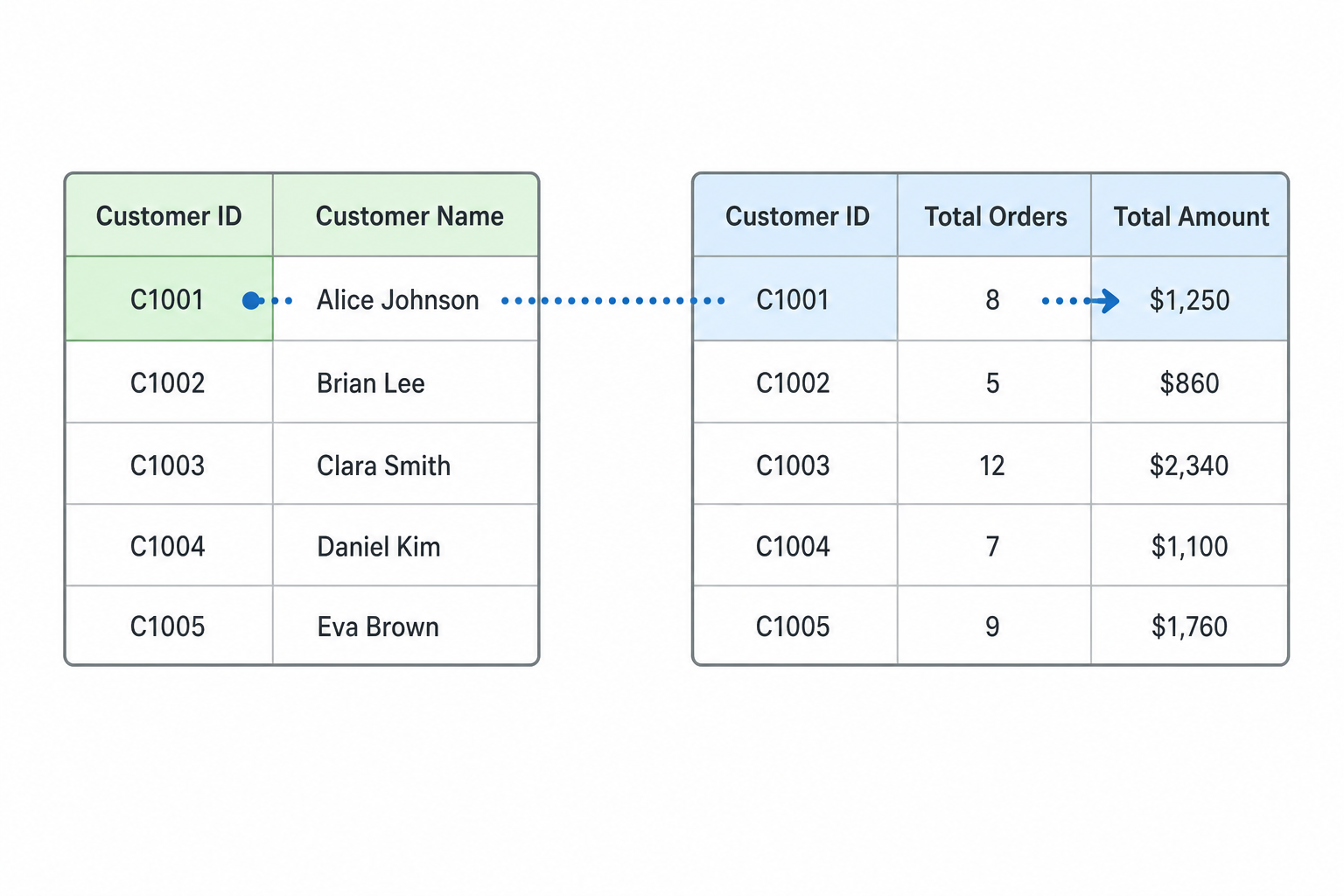Viewport: 1344px width, 896px height.
Task: Click the Total Orders column header
Action: 995,215
